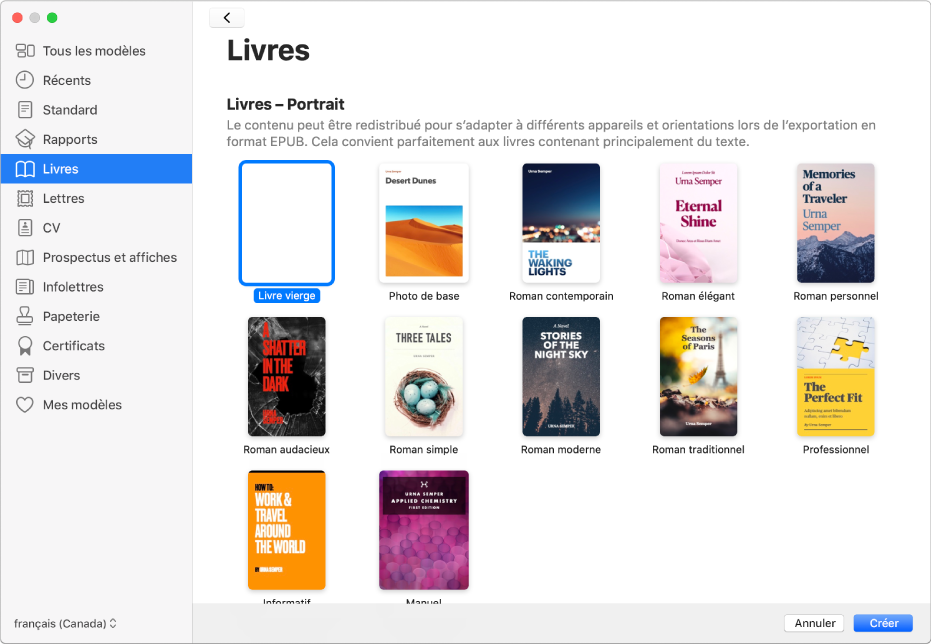Click the Roman élégant label
Screen dimensions: 931x644
point(698,296)
